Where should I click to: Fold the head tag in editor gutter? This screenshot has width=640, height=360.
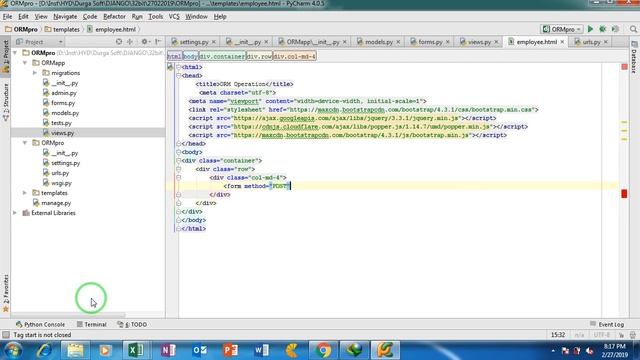coord(178,76)
